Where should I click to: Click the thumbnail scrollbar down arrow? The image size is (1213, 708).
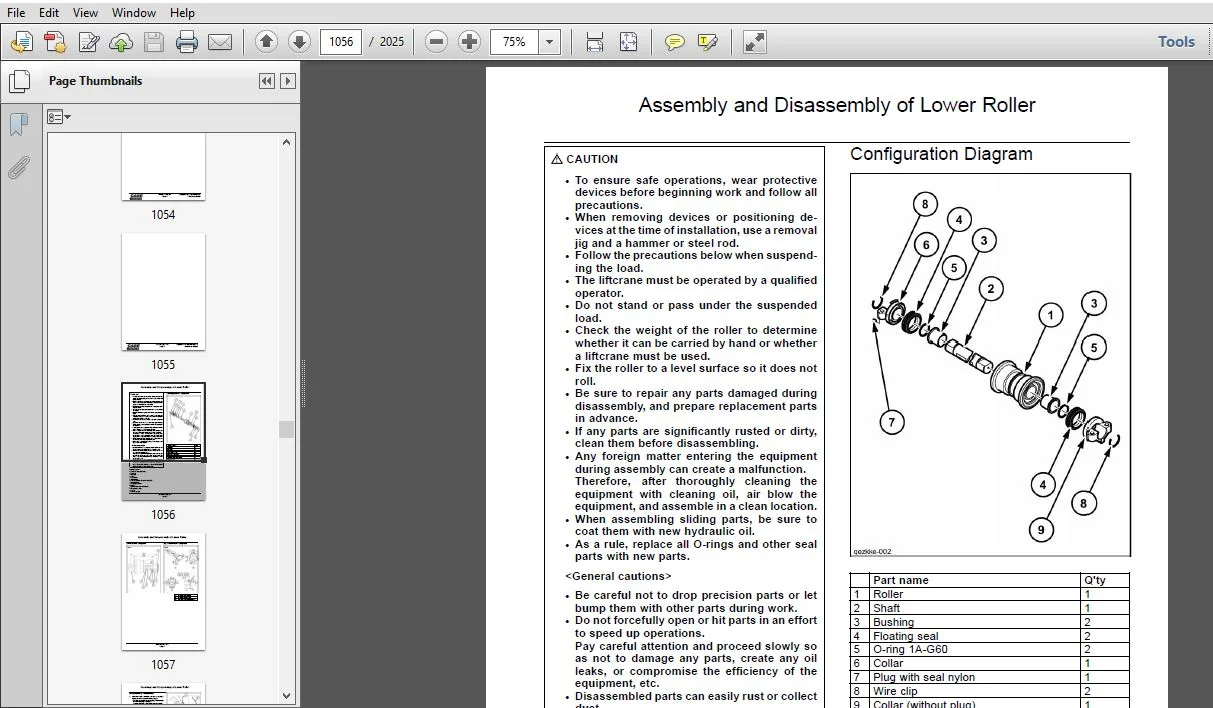click(287, 695)
